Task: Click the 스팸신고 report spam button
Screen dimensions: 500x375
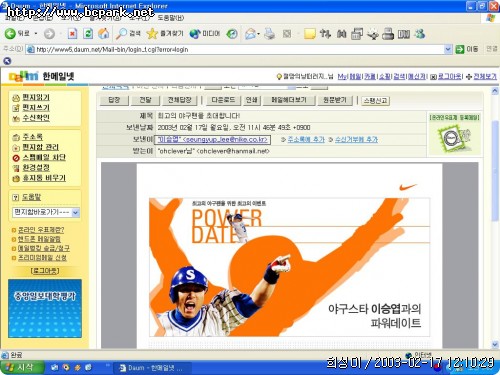Action: point(375,100)
